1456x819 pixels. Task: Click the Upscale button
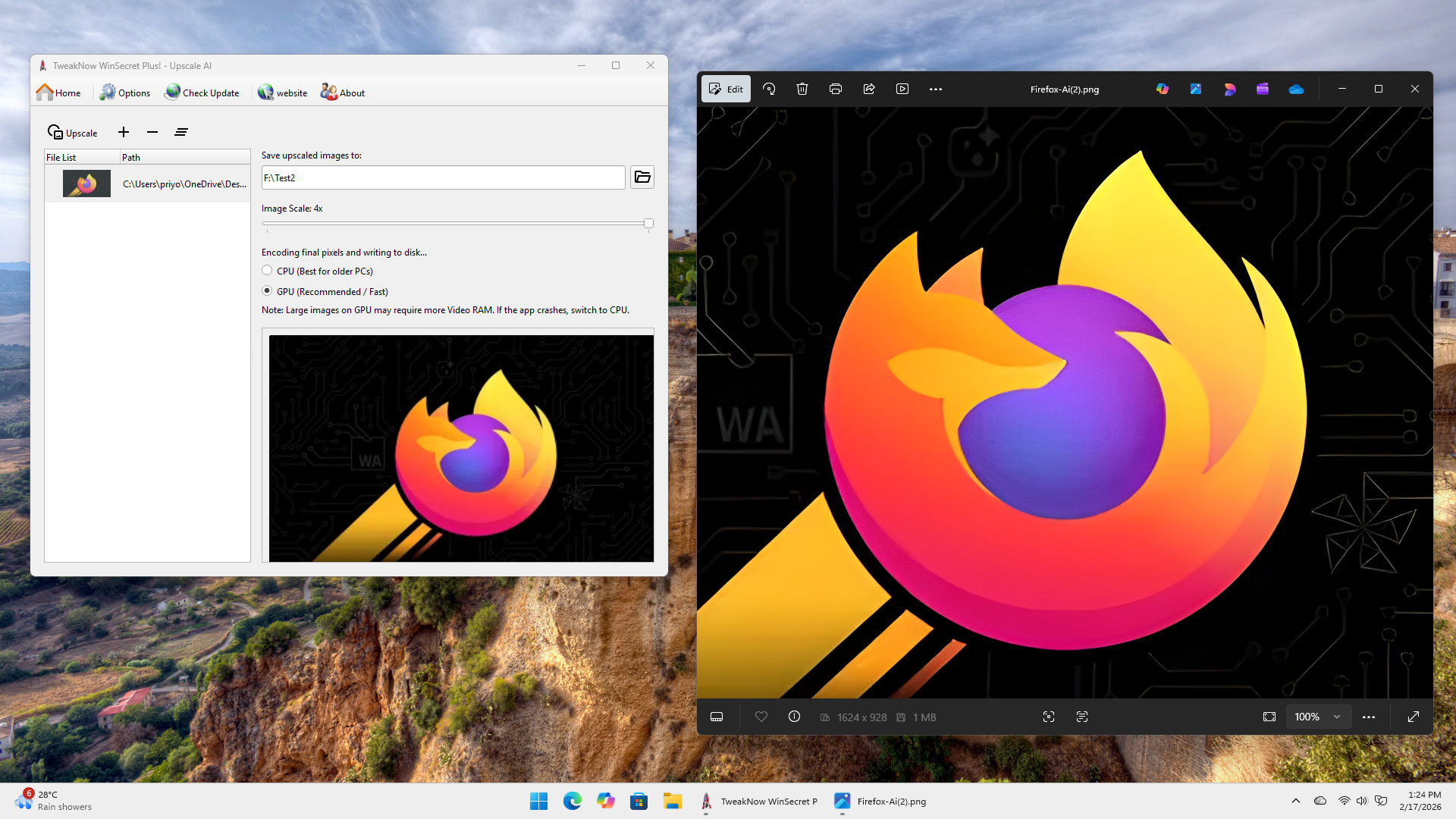click(x=73, y=133)
